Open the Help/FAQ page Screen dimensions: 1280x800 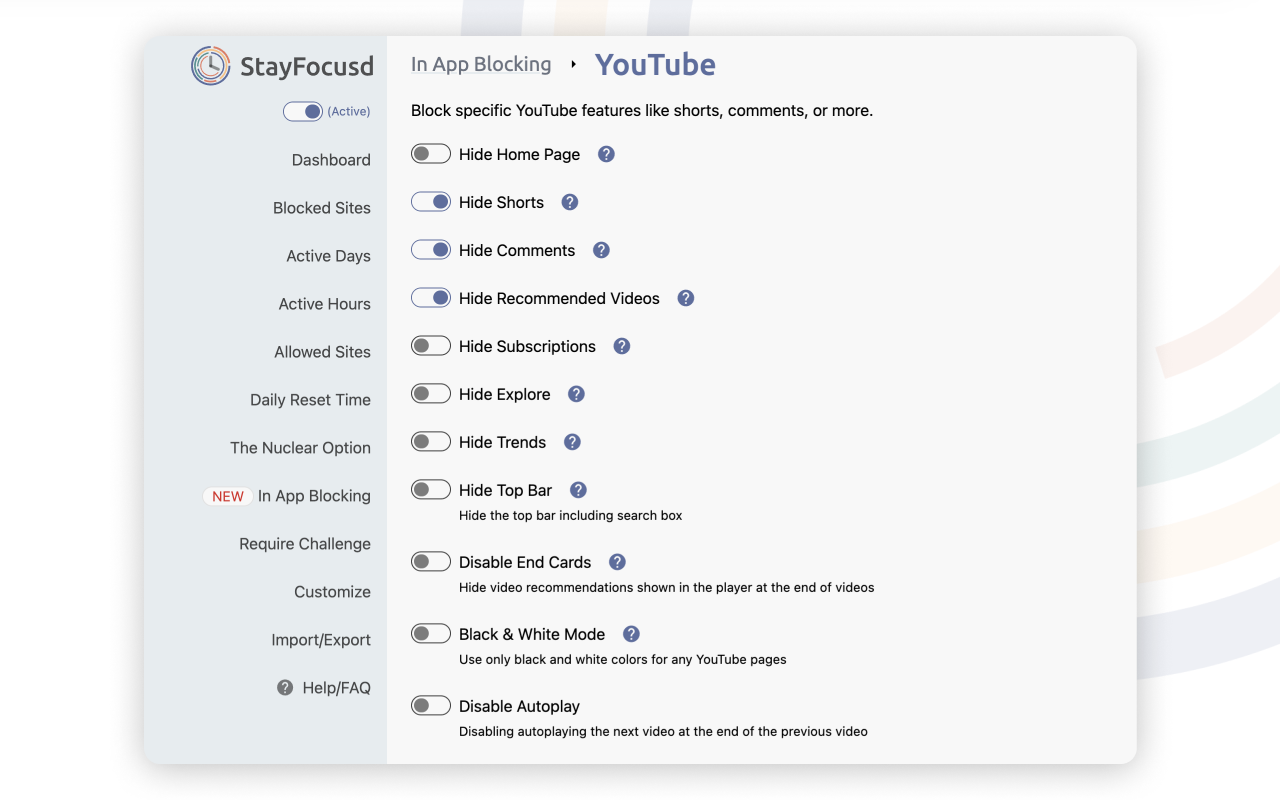click(x=336, y=688)
